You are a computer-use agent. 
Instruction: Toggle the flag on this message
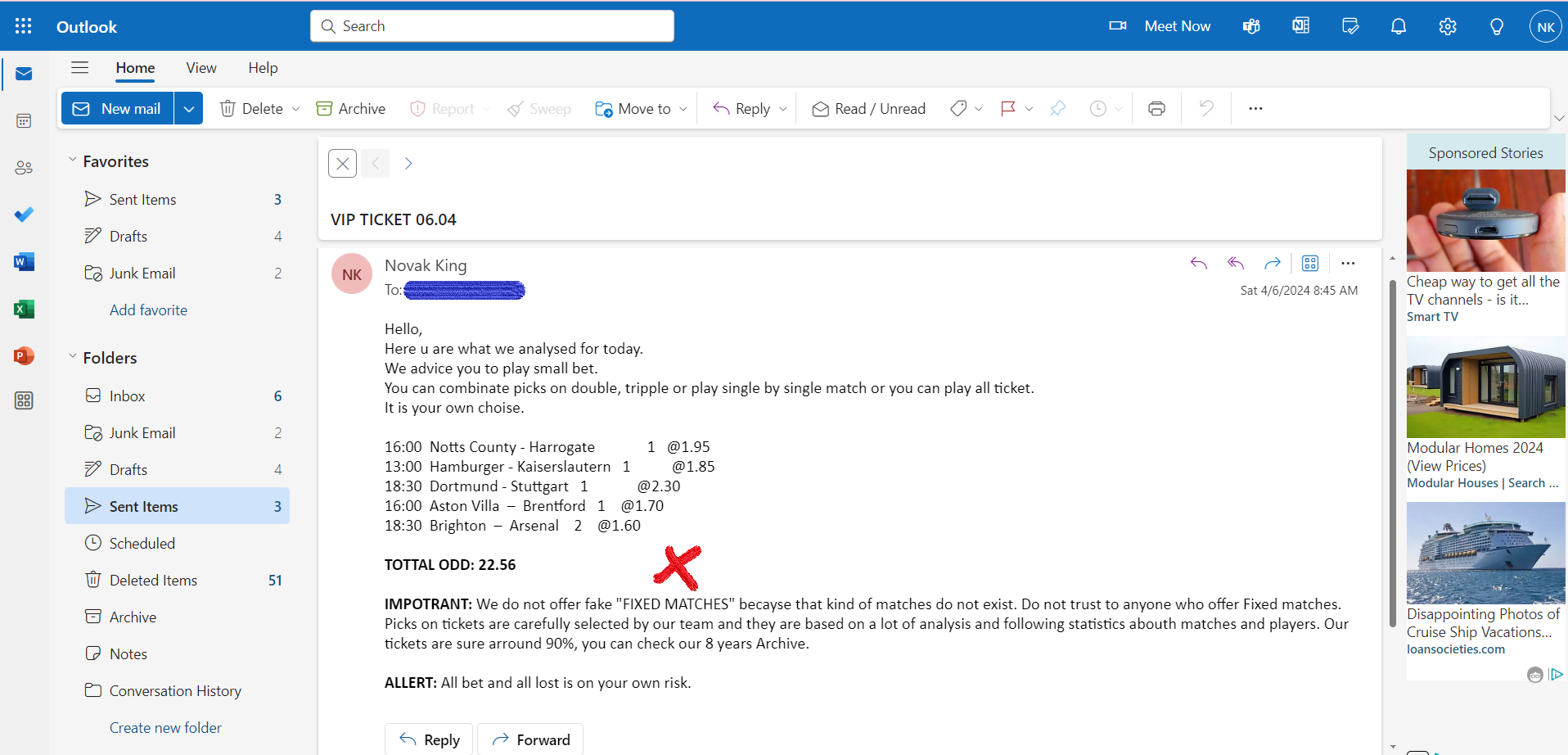[x=1008, y=108]
